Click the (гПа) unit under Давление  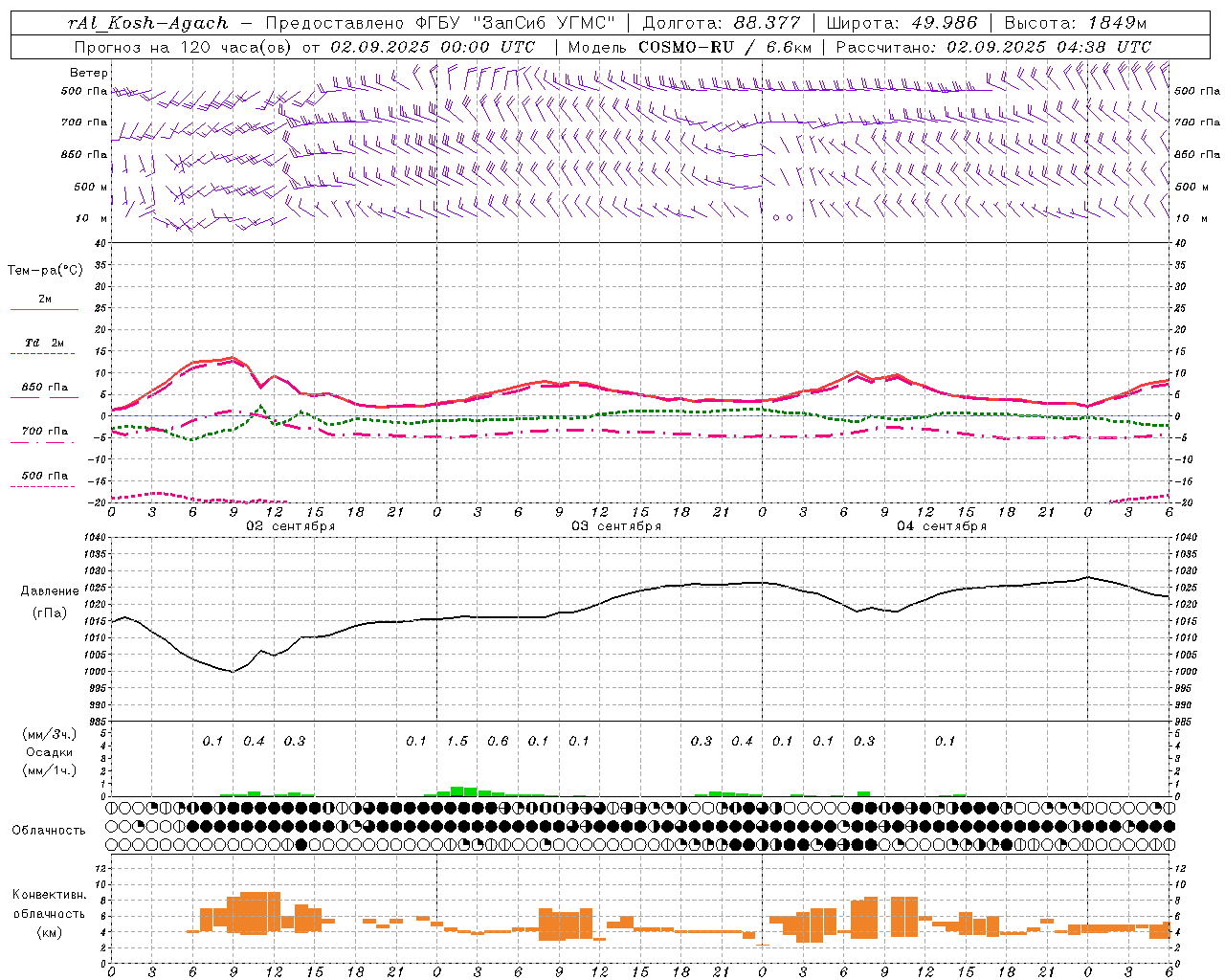pyautogui.click(x=50, y=613)
